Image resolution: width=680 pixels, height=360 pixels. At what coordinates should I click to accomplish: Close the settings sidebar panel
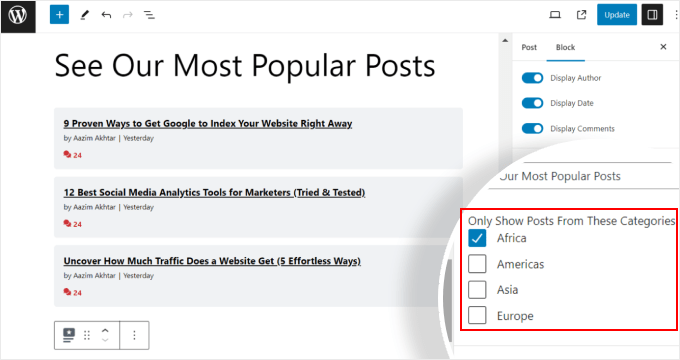point(663,47)
